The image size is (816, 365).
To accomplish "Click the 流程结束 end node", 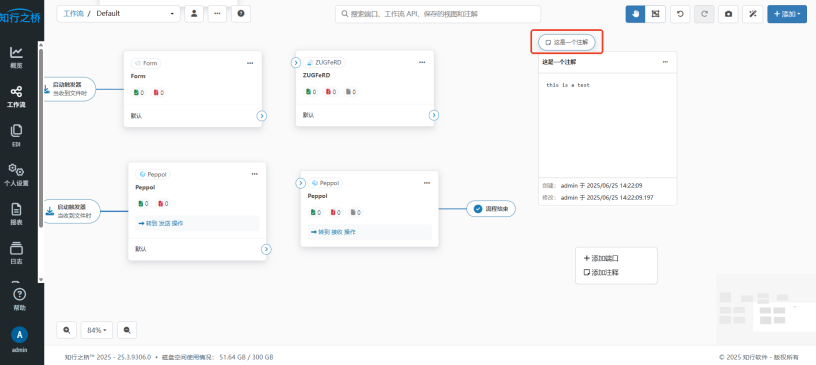I will [491, 209].
